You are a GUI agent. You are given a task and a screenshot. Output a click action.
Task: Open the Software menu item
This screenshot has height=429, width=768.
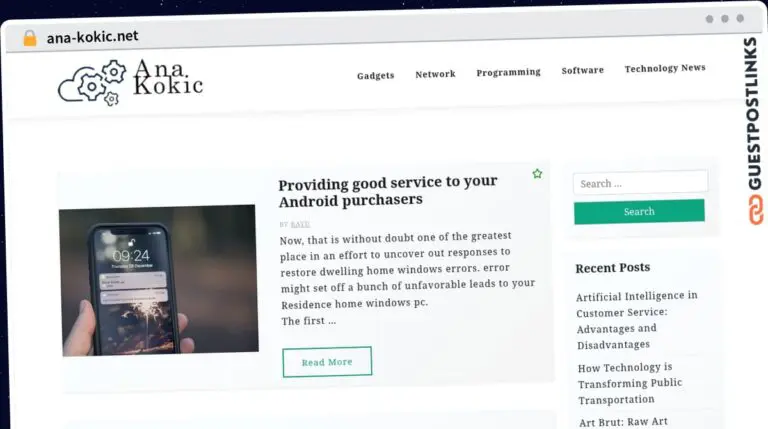[582, 70]
